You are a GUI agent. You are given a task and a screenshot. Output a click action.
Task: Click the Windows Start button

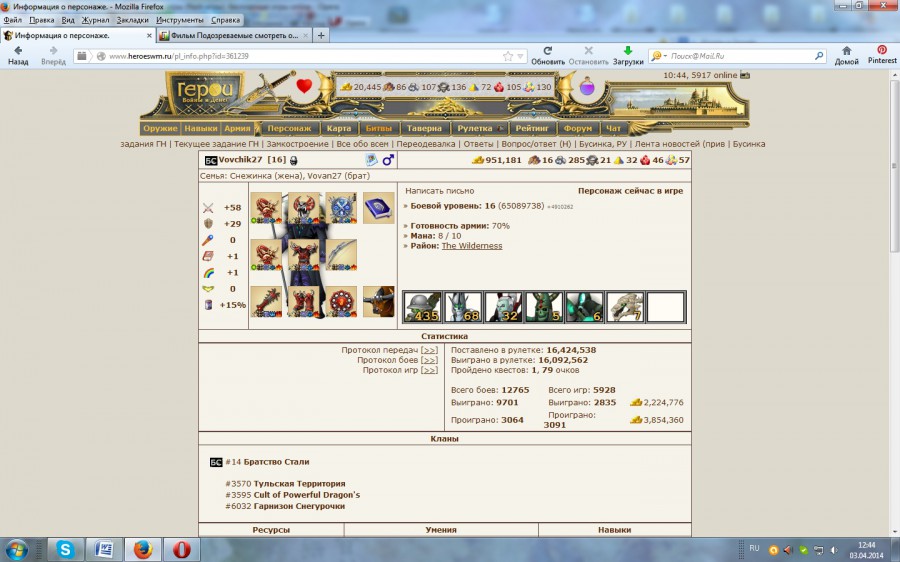[x=16, y=550]
